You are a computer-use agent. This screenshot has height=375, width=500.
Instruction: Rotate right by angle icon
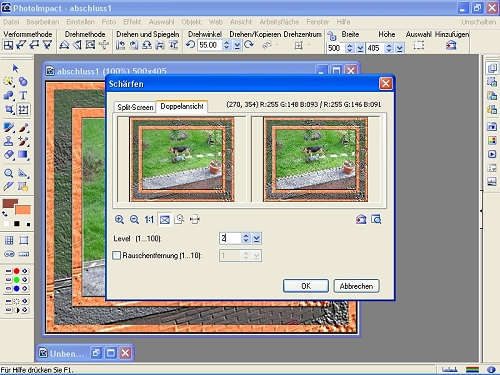tap(249, 45)
